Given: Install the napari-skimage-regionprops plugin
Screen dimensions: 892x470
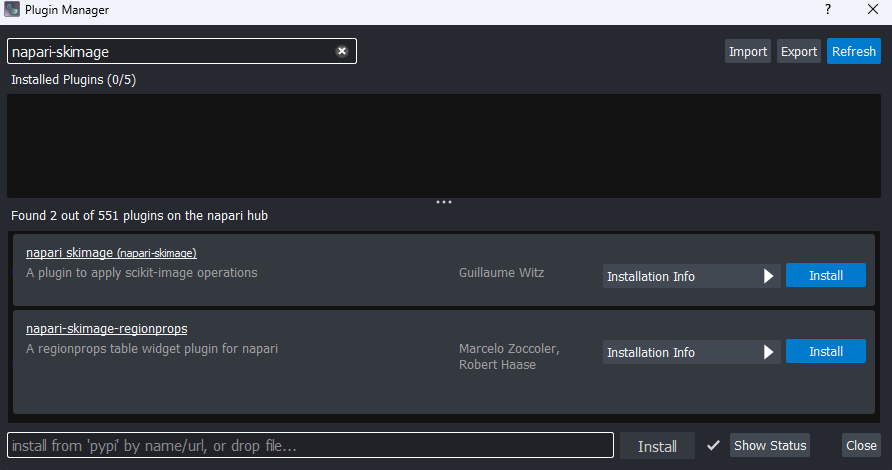Looking at the screenshot, I should (x=825, y=352).
